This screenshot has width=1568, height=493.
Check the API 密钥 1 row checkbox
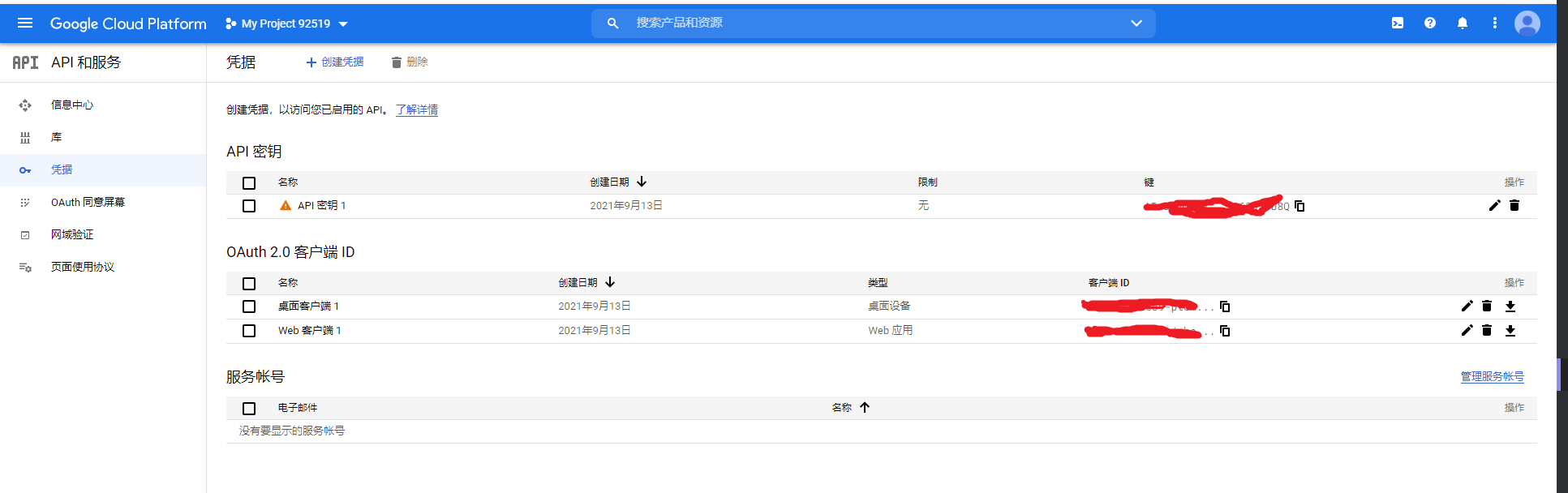pos(249,206)
